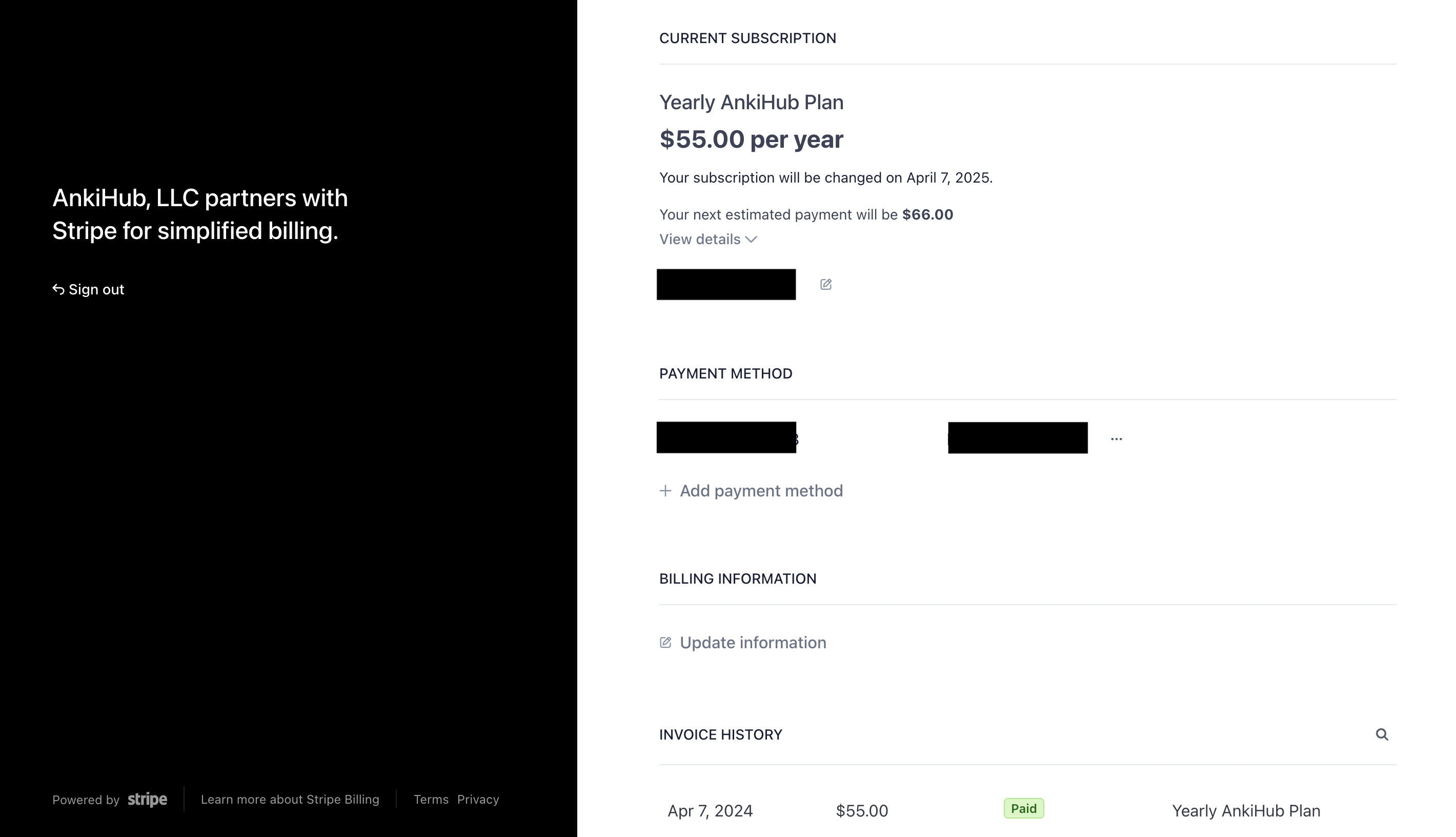Open the Apr 7, 2024 invoice
Screen dimensions: 1456x837
point(710,810)
